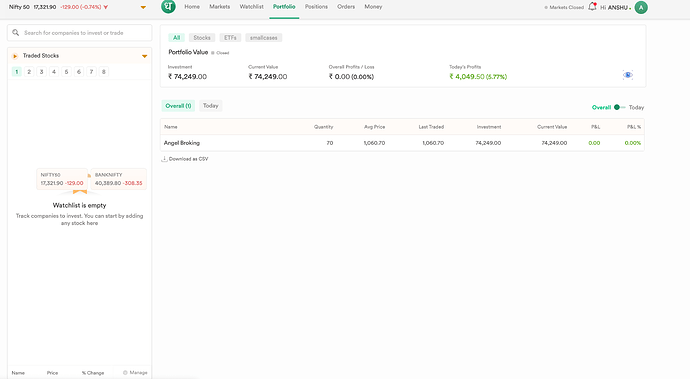Viewport: 690px width, 379px height.
Task: Toggle portfolio value visibility eye icon
Action: coord(628,75)
